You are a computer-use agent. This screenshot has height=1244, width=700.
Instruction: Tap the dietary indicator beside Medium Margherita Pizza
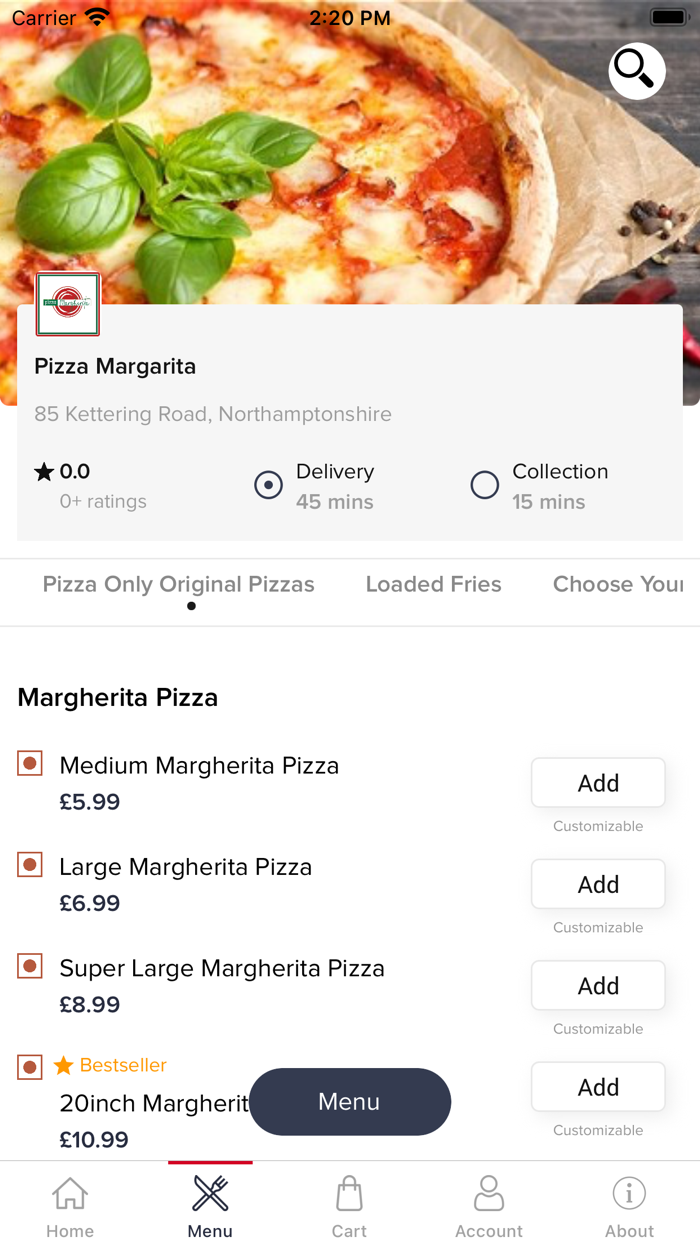tap(30, 762)
